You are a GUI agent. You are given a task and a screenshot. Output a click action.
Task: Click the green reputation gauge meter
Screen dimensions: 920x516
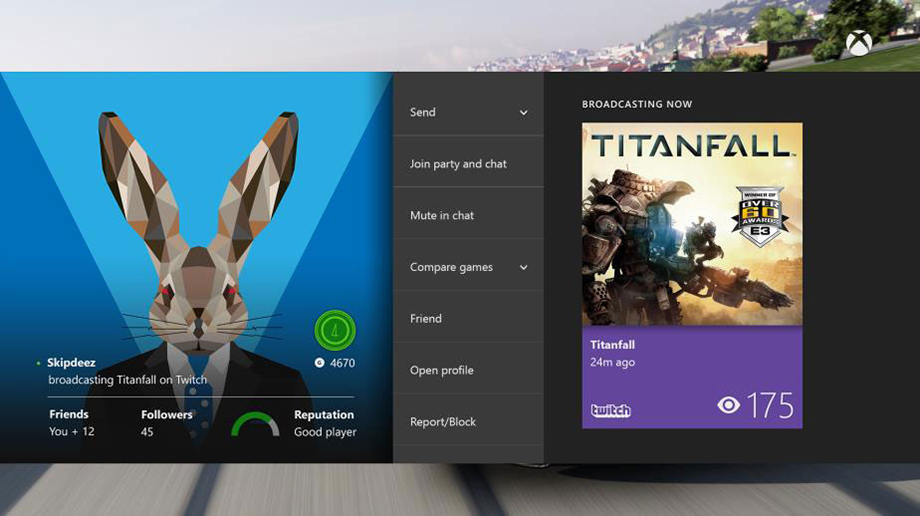pos(255,425)
